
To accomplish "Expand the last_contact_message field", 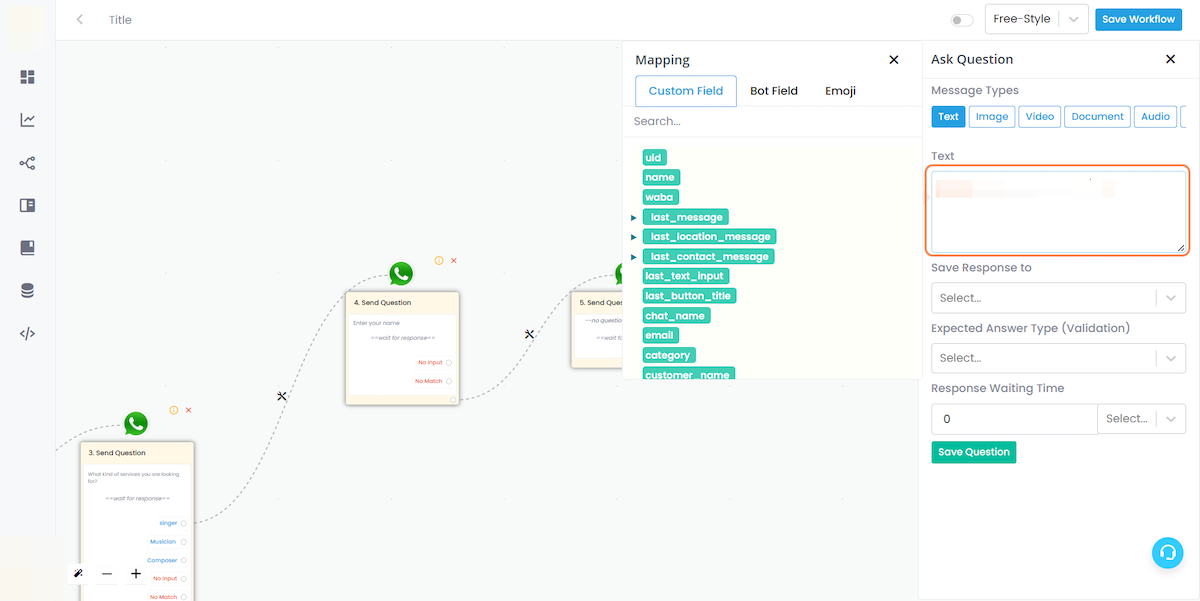I will pos(634,257).
